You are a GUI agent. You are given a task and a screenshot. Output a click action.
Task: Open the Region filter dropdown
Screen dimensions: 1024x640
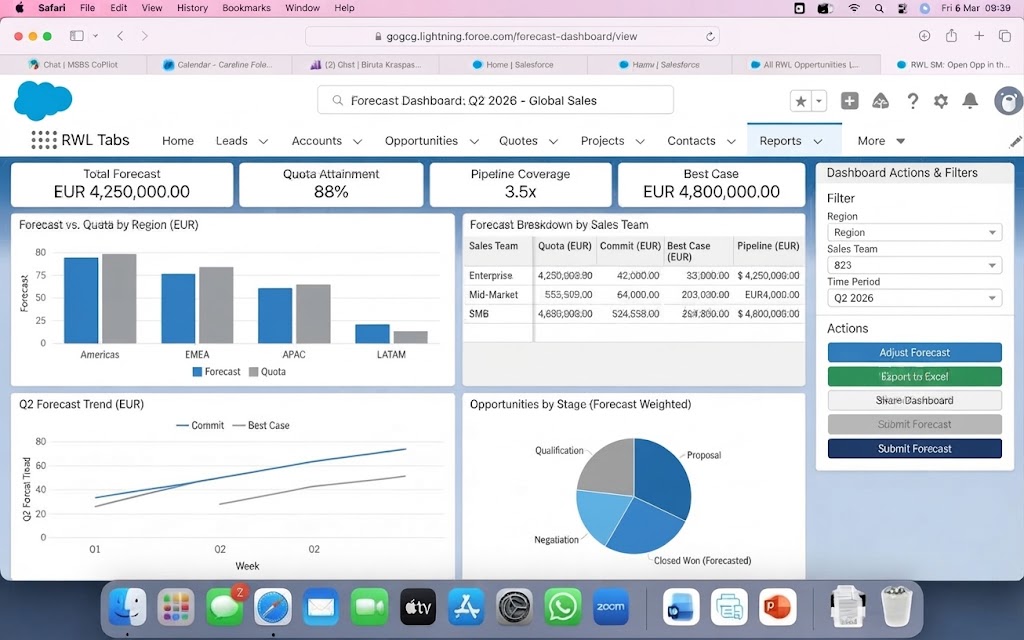click(x=914, y=232)
